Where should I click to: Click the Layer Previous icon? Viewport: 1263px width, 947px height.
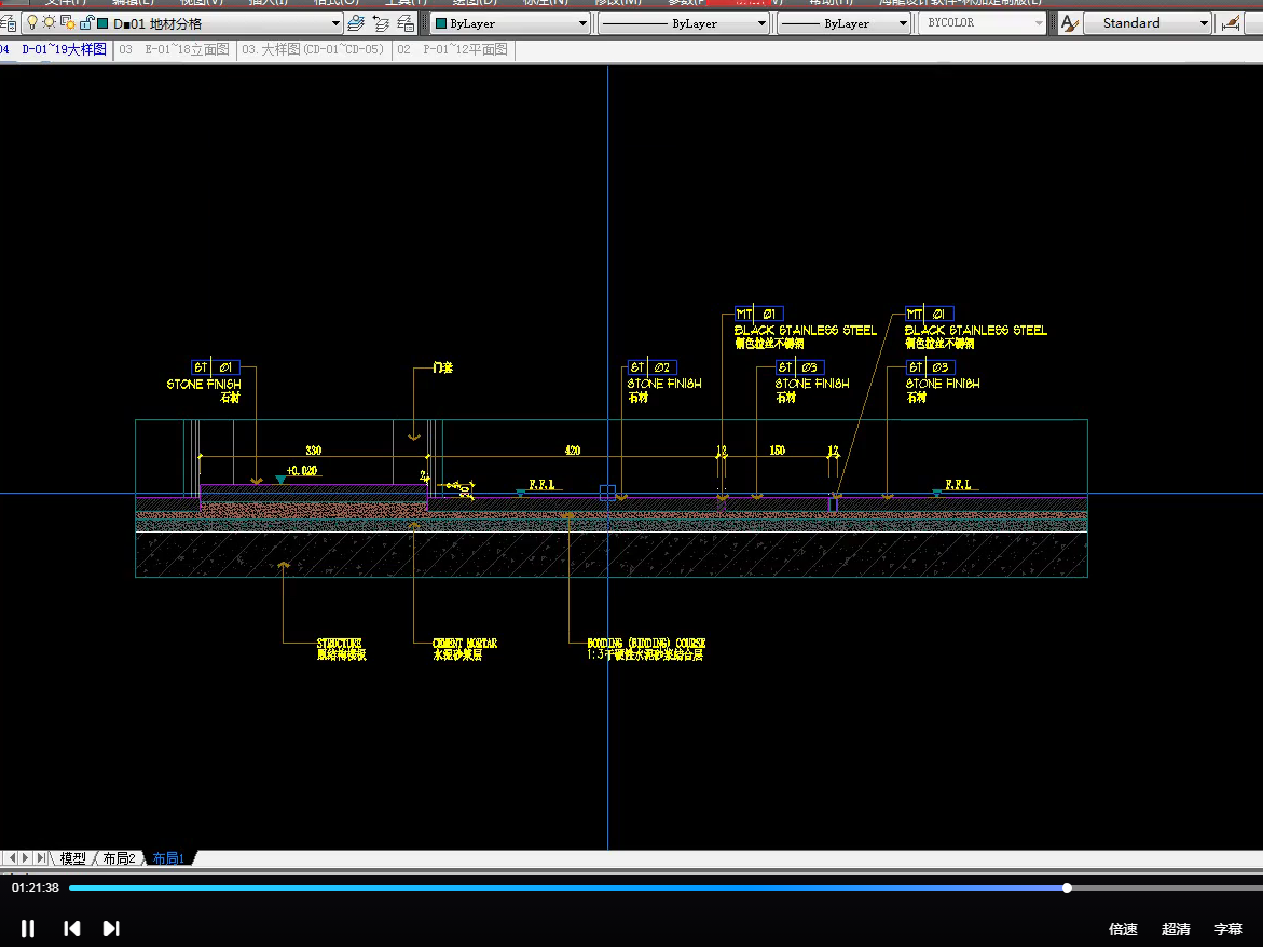(380, 23)
